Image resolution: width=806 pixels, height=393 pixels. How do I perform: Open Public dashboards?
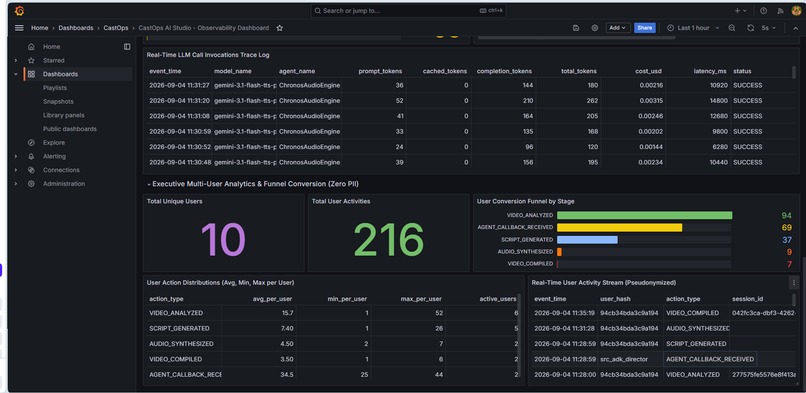70,129
